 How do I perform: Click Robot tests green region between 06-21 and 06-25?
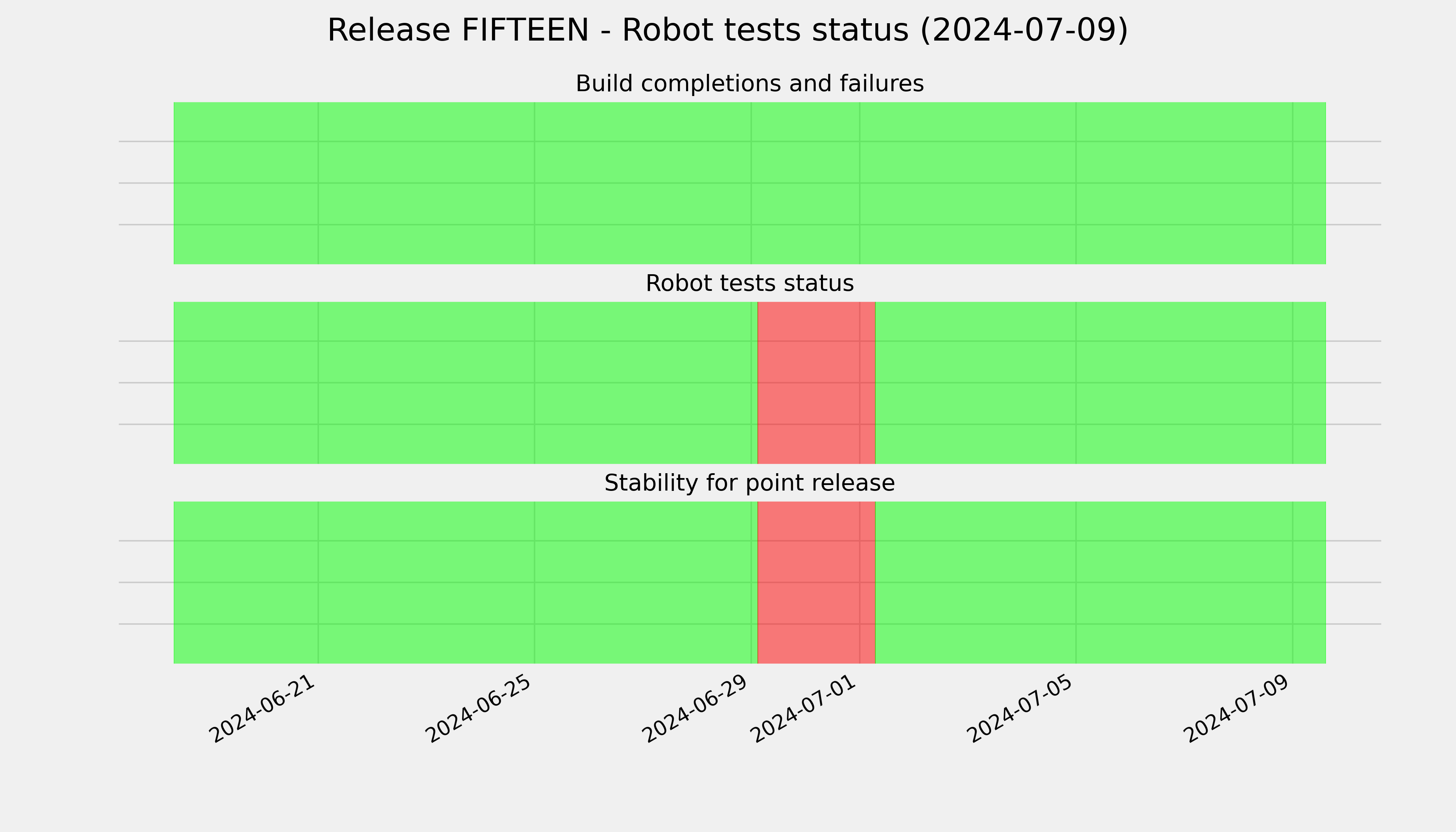click(x=426, y=383)
